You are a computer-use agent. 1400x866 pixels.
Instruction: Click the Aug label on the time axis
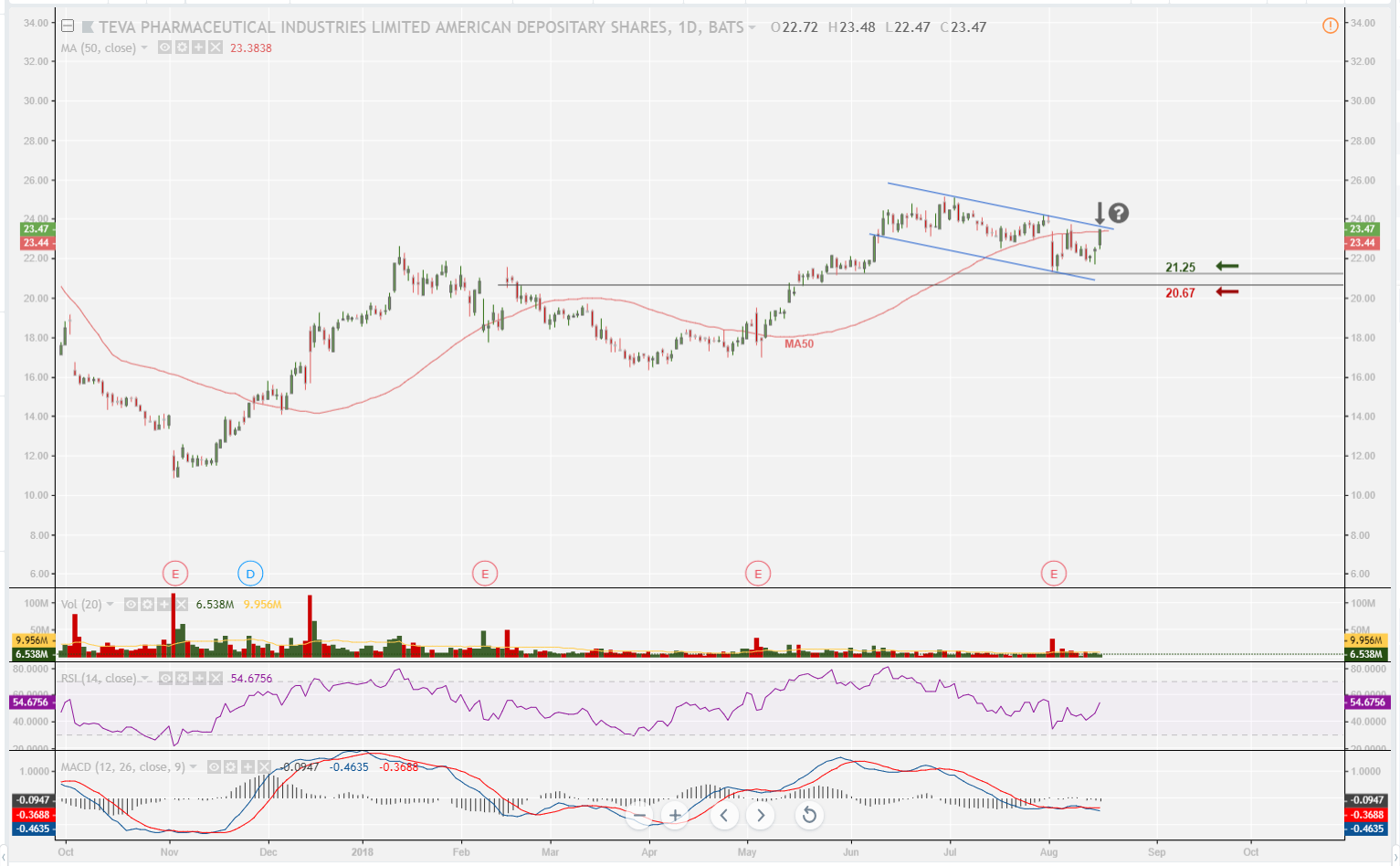pyautogui.click(x=1048, y=851)
